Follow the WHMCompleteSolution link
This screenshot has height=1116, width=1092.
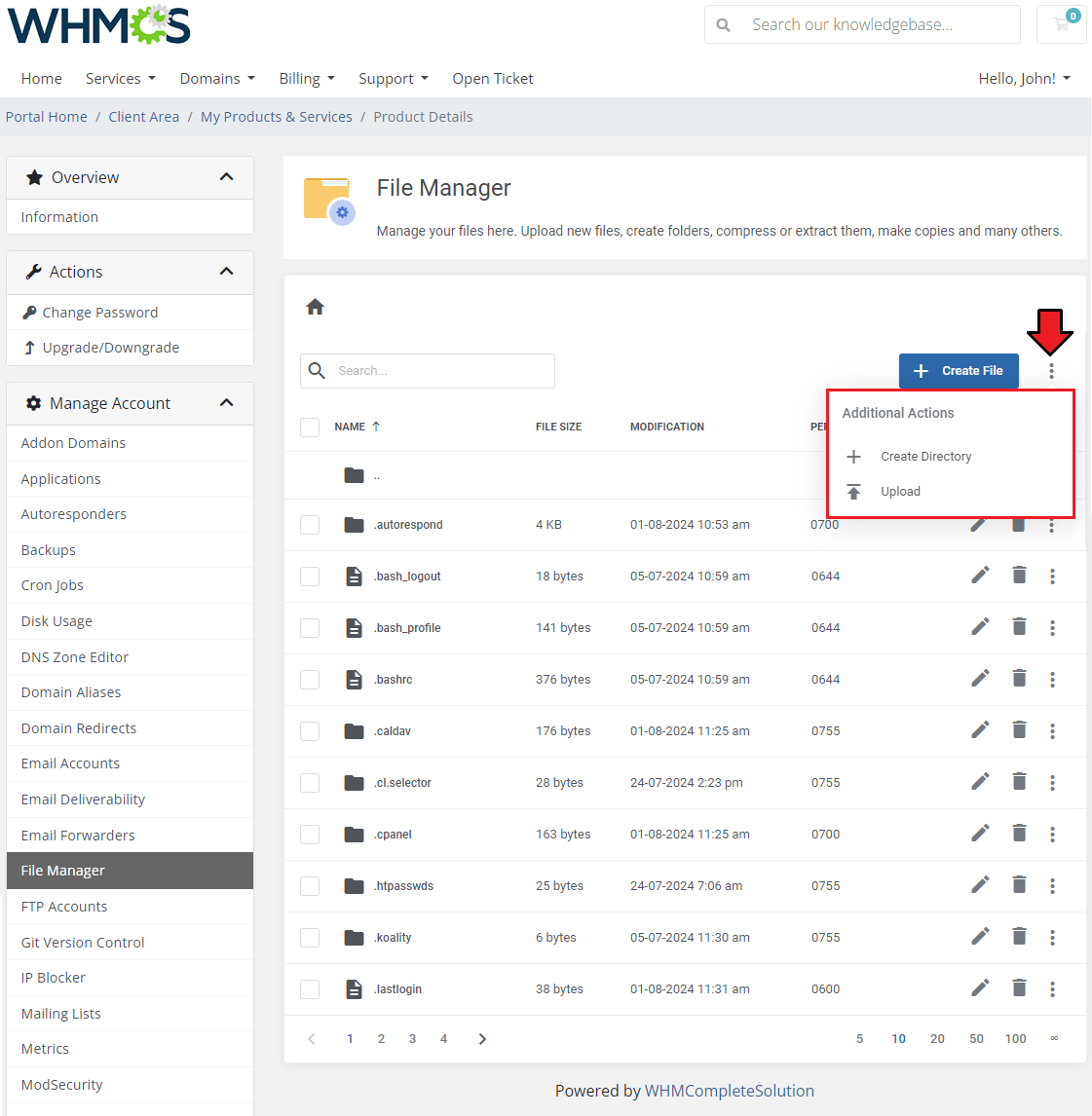[x=729, y=1091]
